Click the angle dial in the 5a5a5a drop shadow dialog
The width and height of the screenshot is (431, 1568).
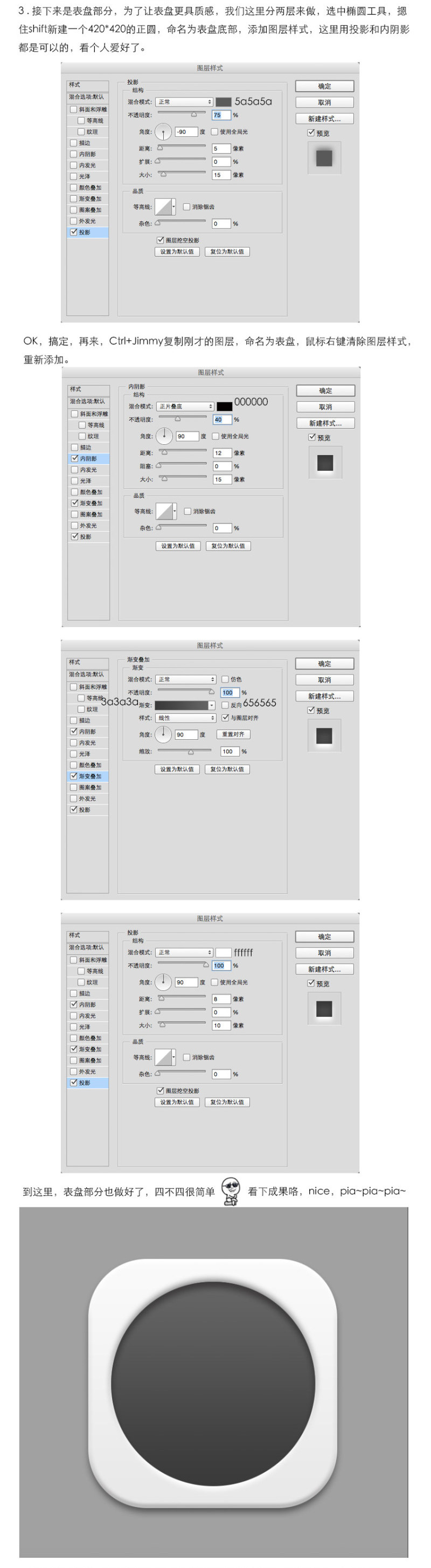[163, 132]
